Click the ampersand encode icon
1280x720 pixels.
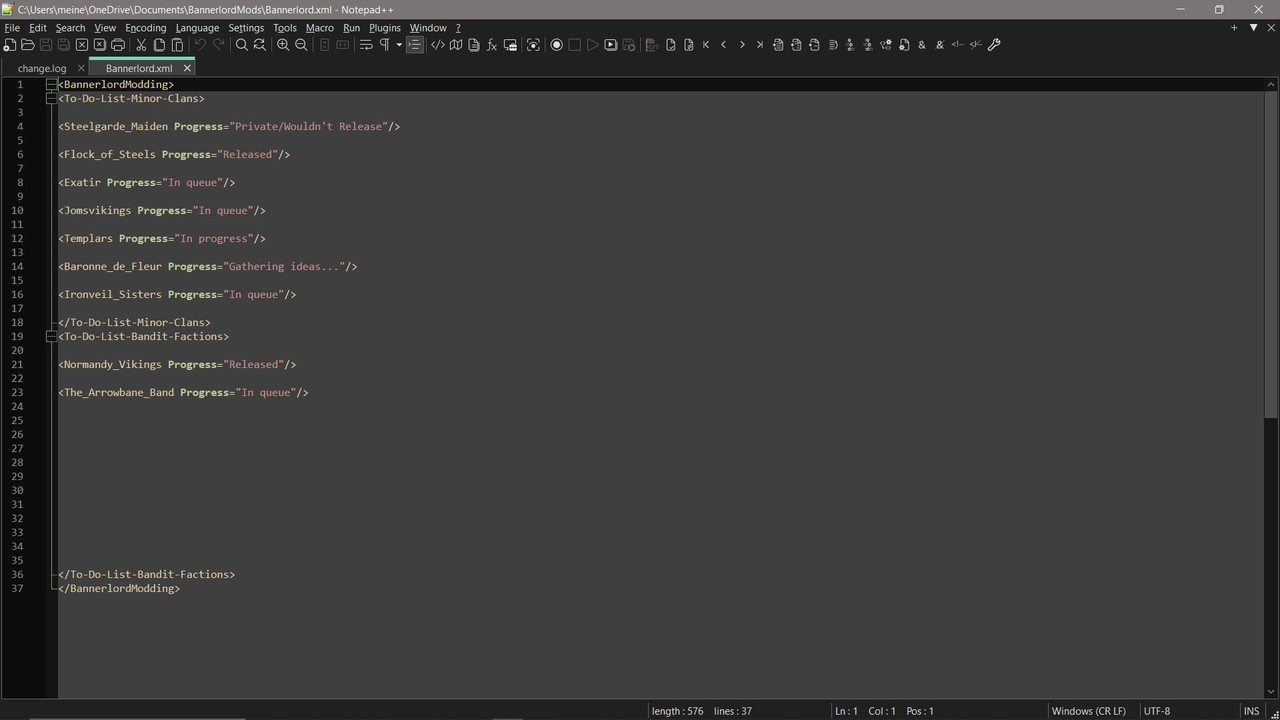point(922,45)
